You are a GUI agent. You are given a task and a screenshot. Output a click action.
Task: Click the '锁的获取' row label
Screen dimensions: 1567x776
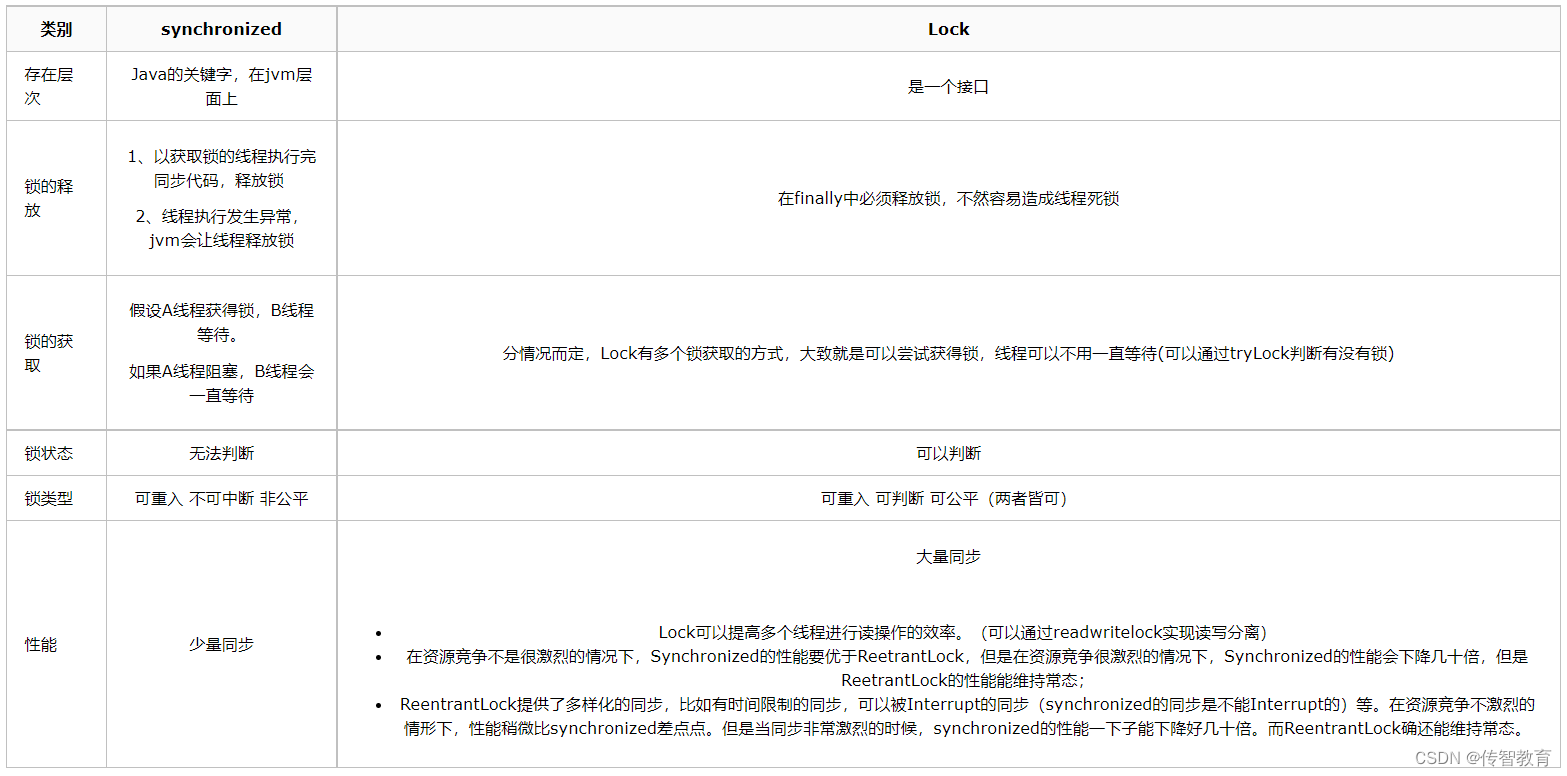coord(49,353)
